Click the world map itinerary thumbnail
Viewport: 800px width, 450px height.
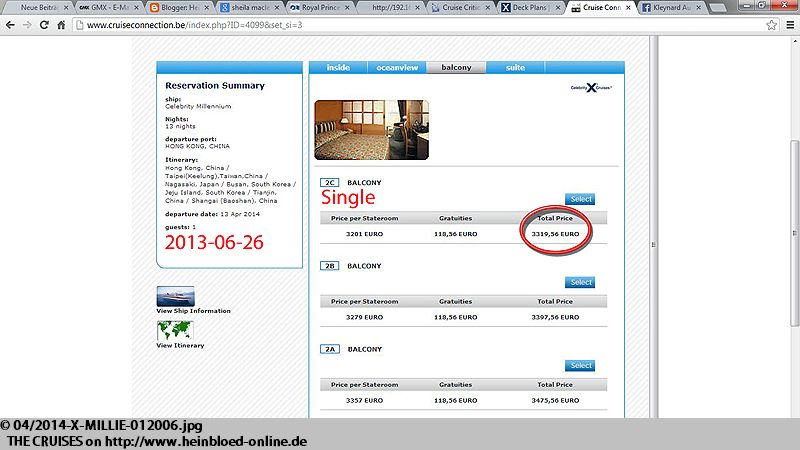click(175, 331)
